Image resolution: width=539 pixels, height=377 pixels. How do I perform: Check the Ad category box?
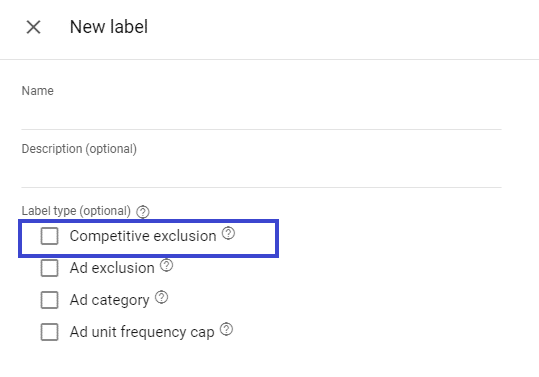coord(50,300)
